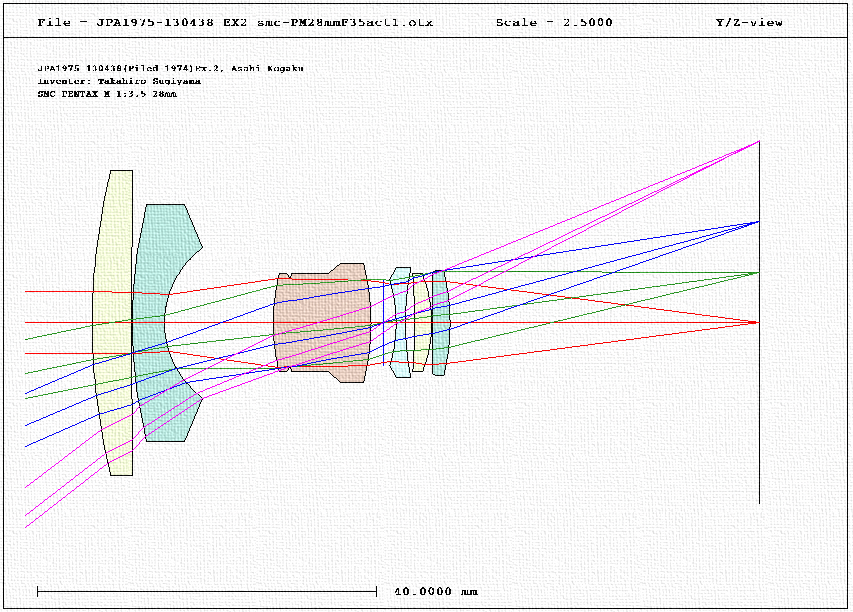This screenshot has height=612, width=853.
Task: Select the rearmost teal lens element
Action: pos(441,323)
